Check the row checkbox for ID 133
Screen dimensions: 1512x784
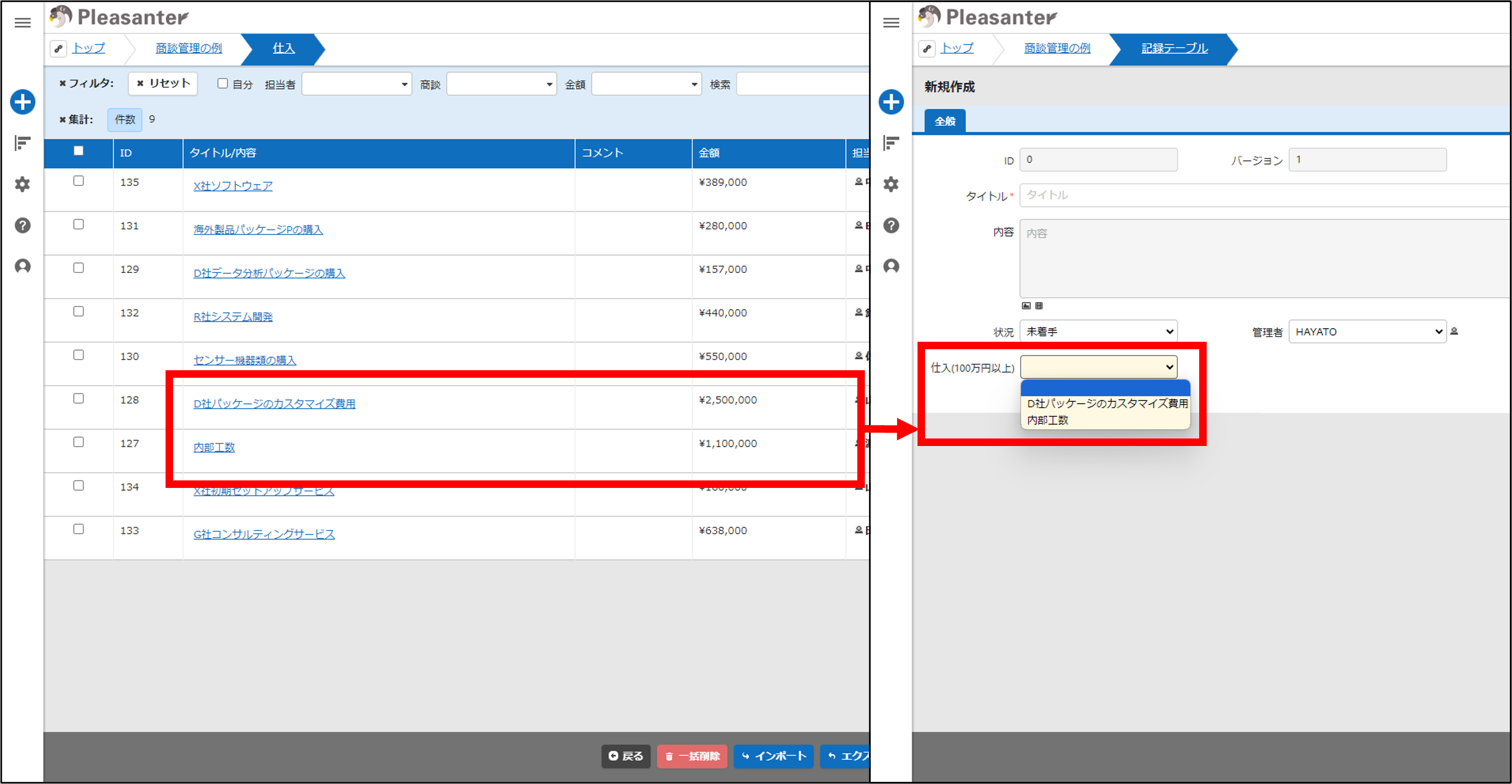pos(78,529)
